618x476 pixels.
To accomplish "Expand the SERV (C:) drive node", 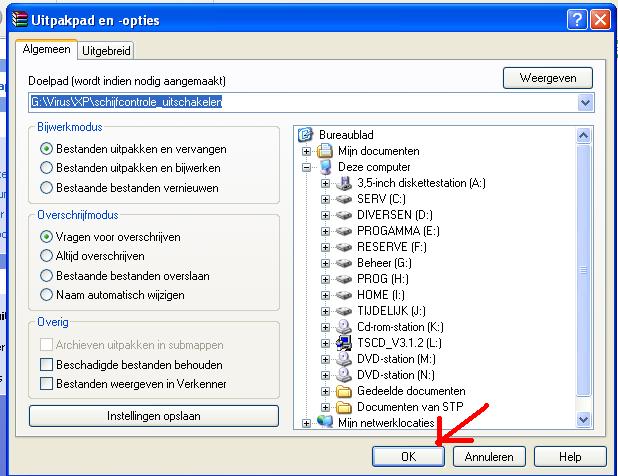I will (325, 199).
